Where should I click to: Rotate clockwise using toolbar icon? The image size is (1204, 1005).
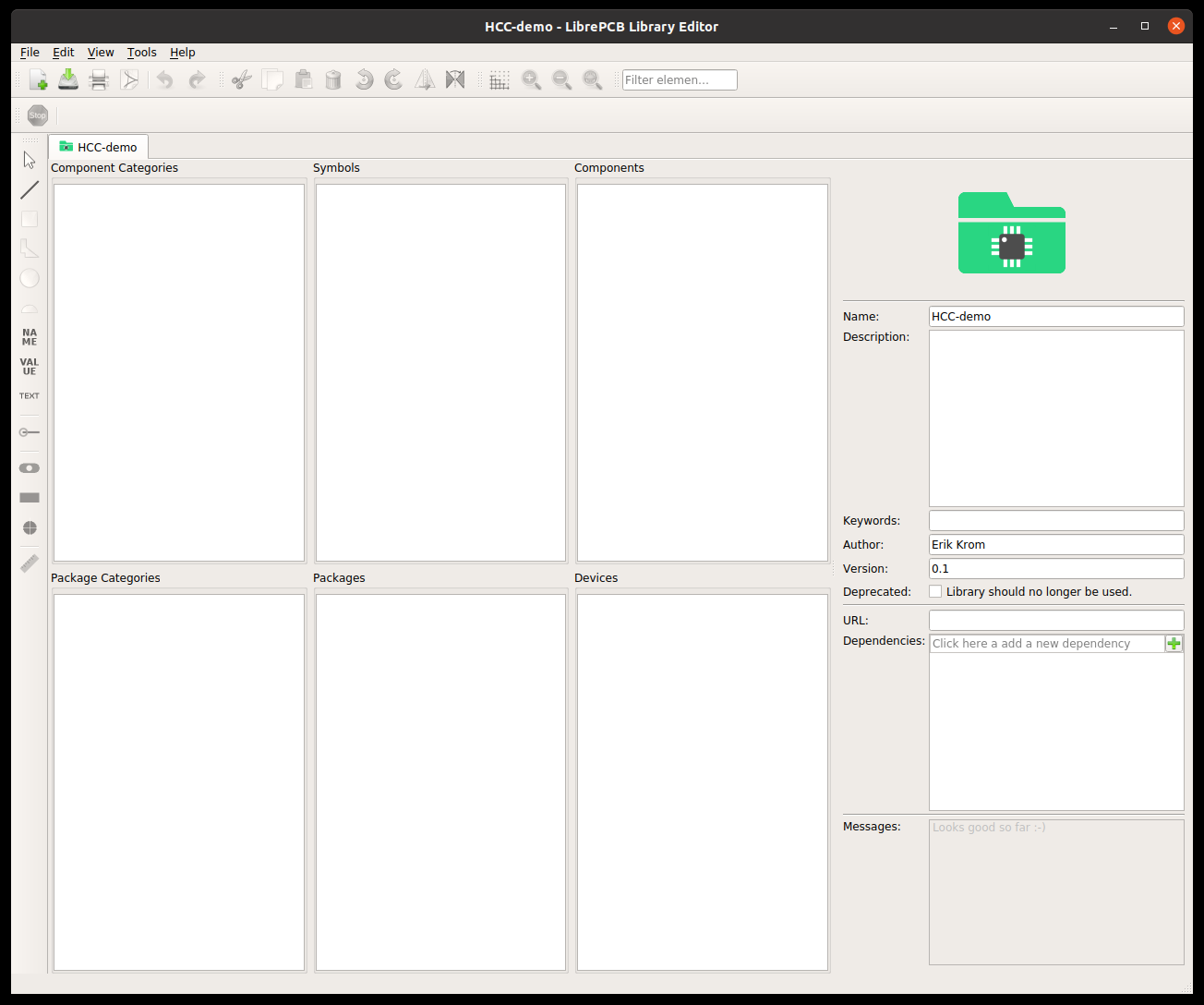coord(394,80)
